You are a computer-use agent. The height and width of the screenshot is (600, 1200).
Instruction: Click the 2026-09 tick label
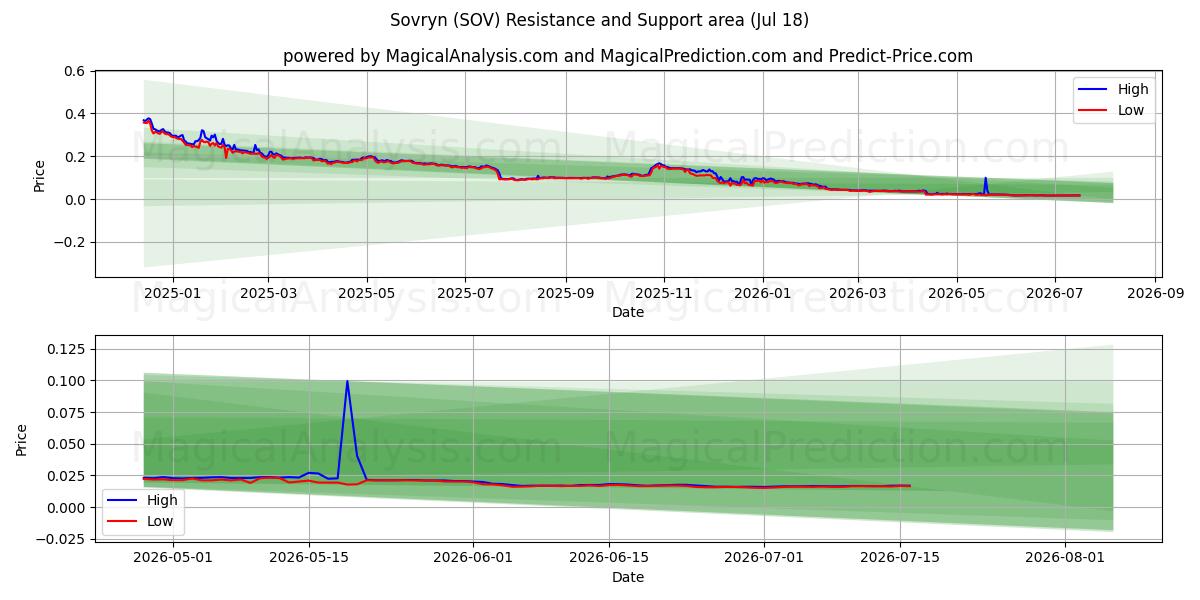1156,293
